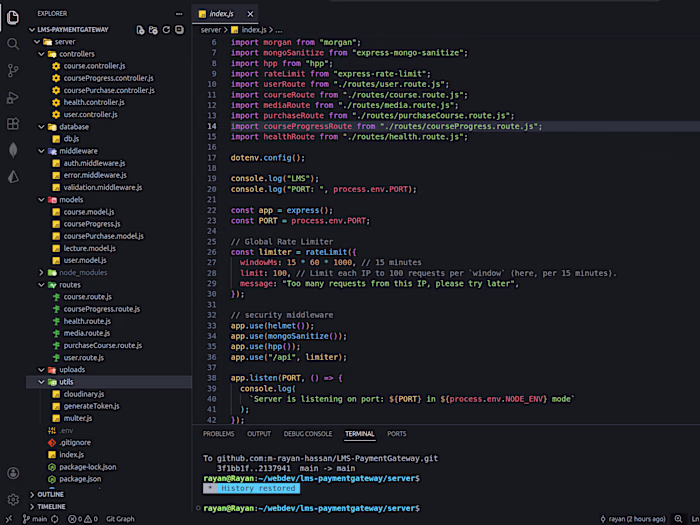The height and width of the screenshot is (525, 700).
Task: Select the TERMINAL panel tab
Action: click(x=359, y=434)
